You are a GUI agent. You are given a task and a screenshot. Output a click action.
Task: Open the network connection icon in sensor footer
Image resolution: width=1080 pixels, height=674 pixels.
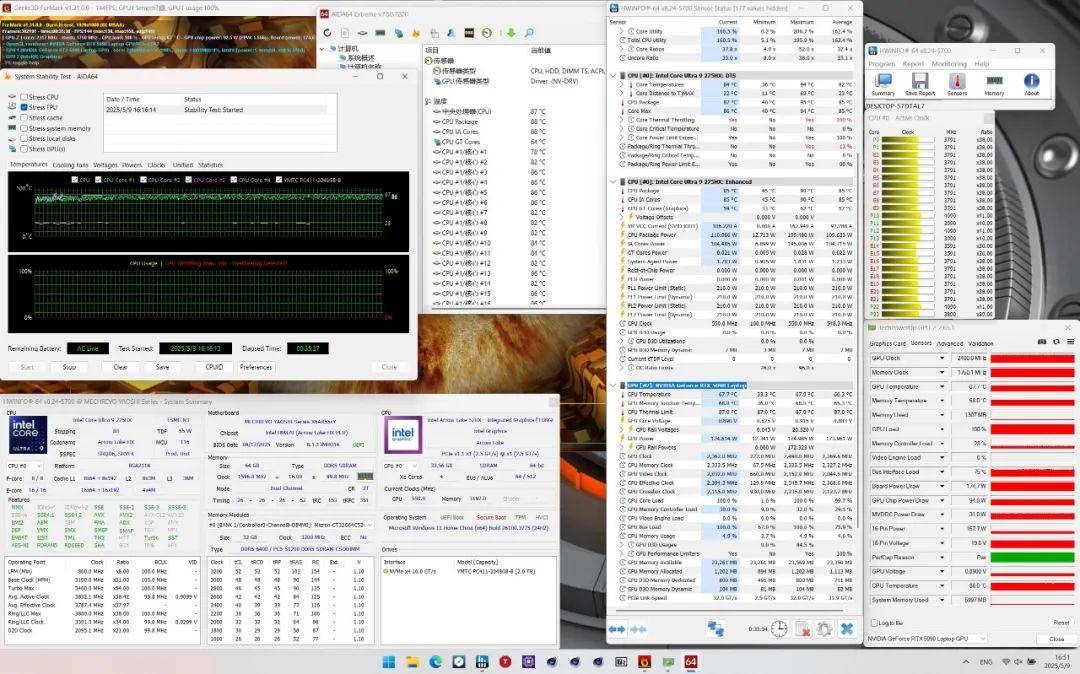tap(716, 629)
